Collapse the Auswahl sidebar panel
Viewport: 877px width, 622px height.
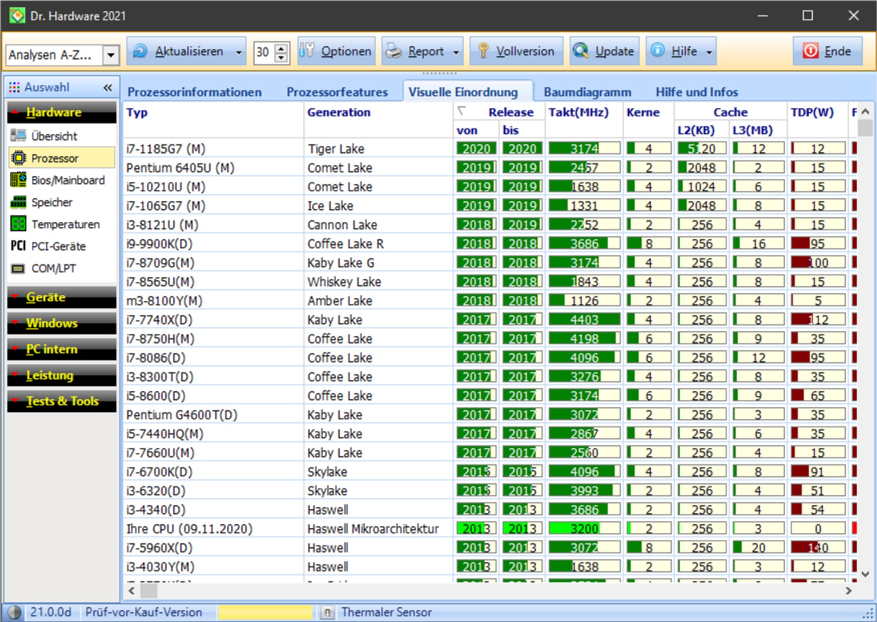(108, 88)
